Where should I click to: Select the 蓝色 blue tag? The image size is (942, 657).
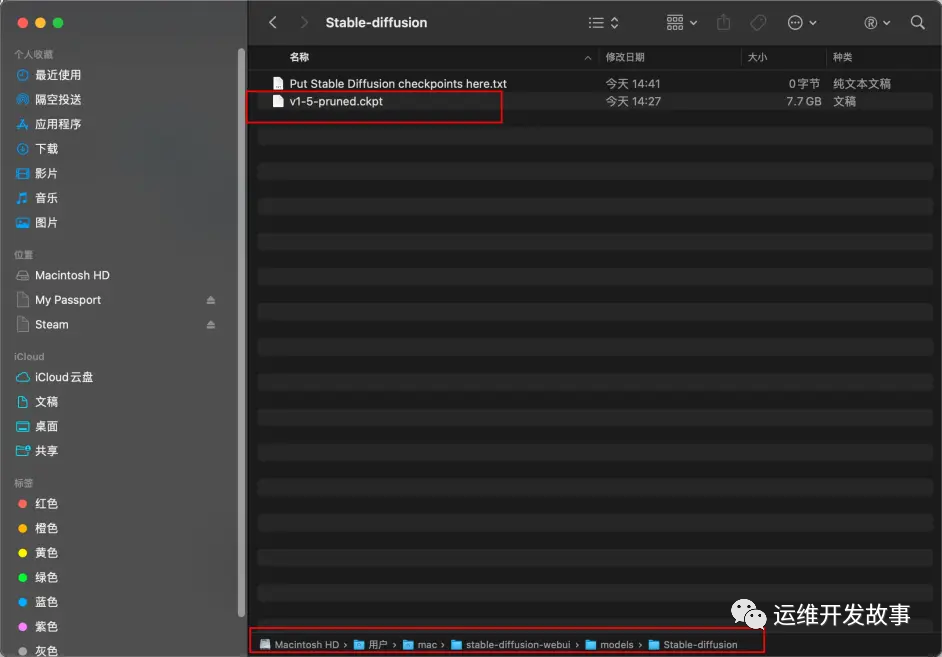pos(46,602)
